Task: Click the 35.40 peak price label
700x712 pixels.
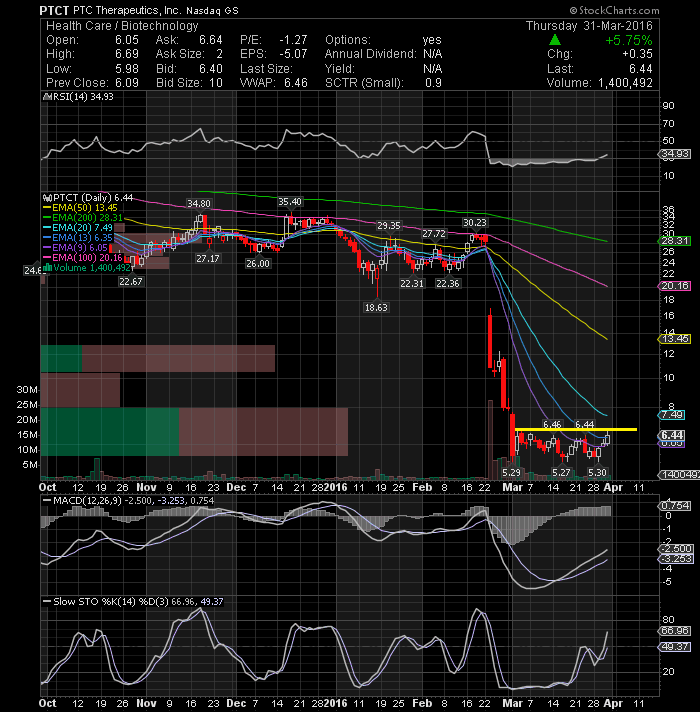Action: 290,201
